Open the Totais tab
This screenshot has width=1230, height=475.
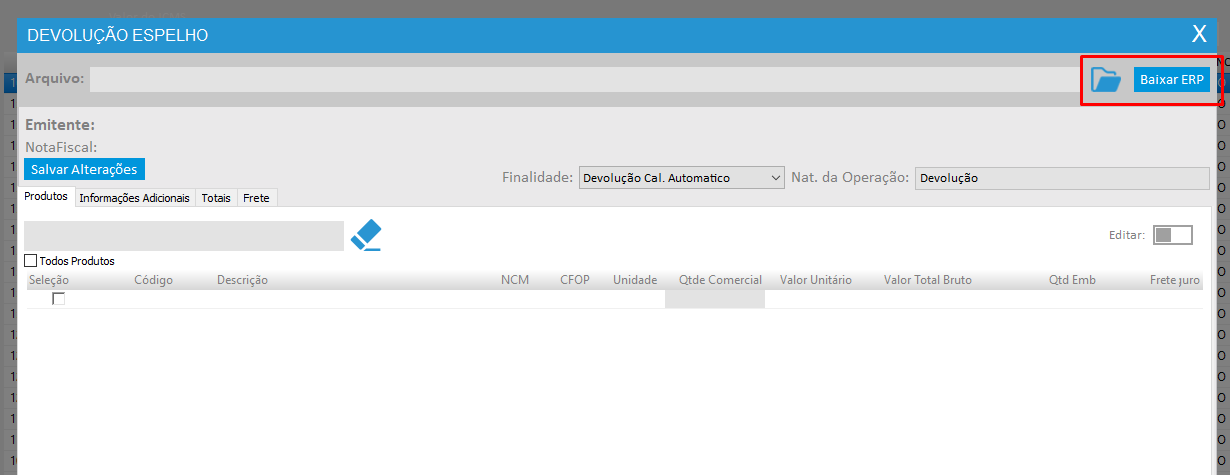[216, 198]
